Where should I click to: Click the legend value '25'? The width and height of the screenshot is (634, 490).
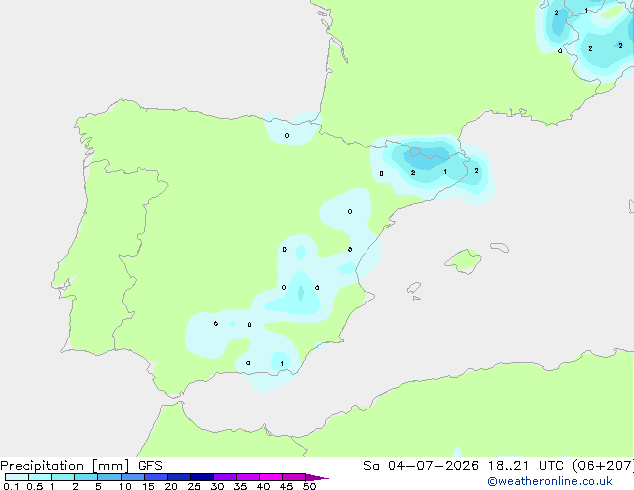194,486
